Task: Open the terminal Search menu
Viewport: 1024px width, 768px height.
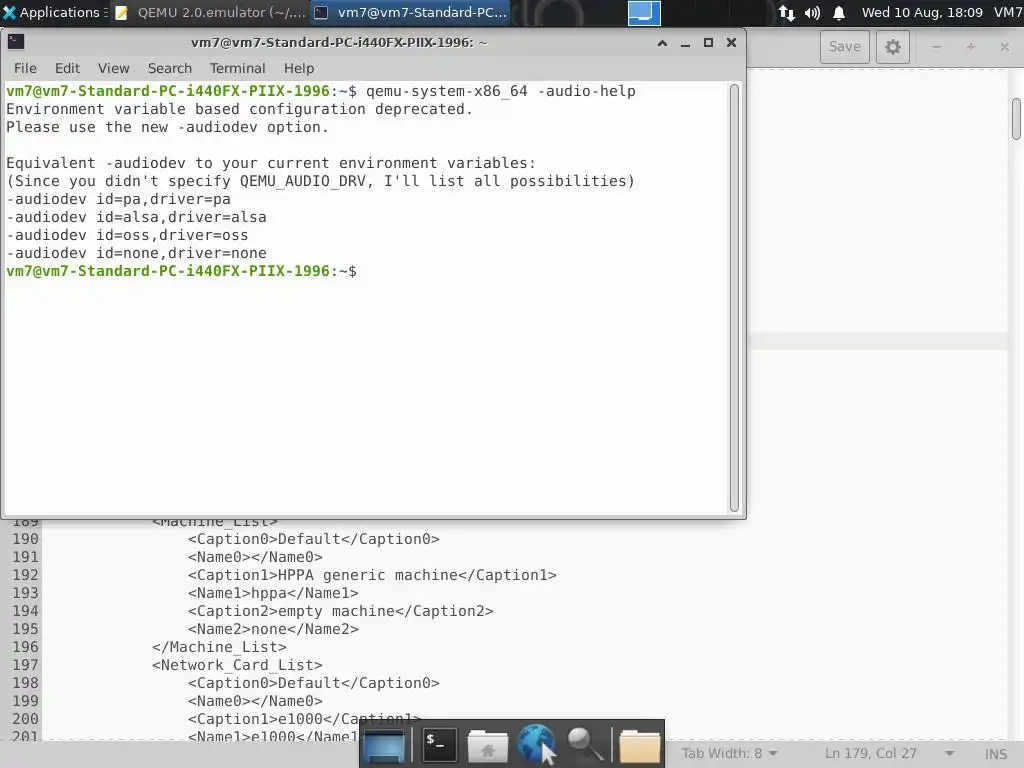Action: (170, 69)
